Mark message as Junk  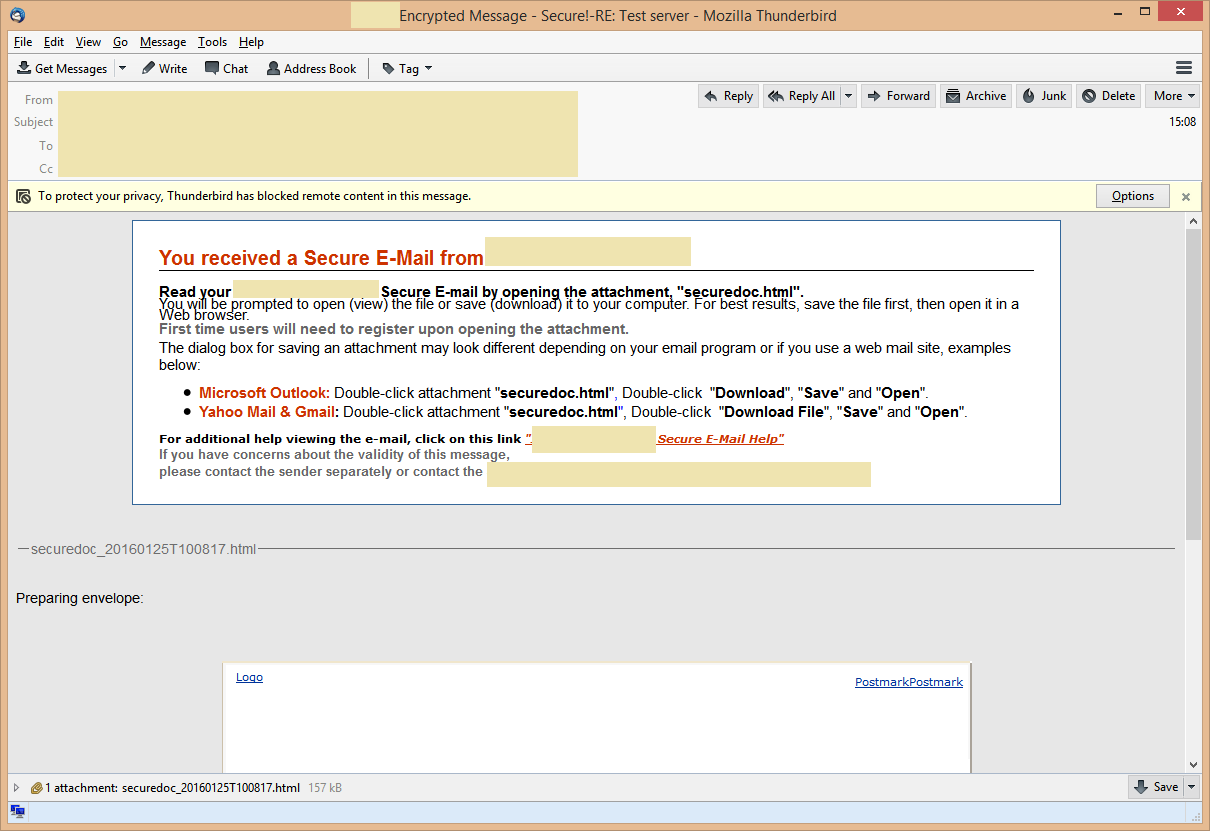tap(1044, 96)
